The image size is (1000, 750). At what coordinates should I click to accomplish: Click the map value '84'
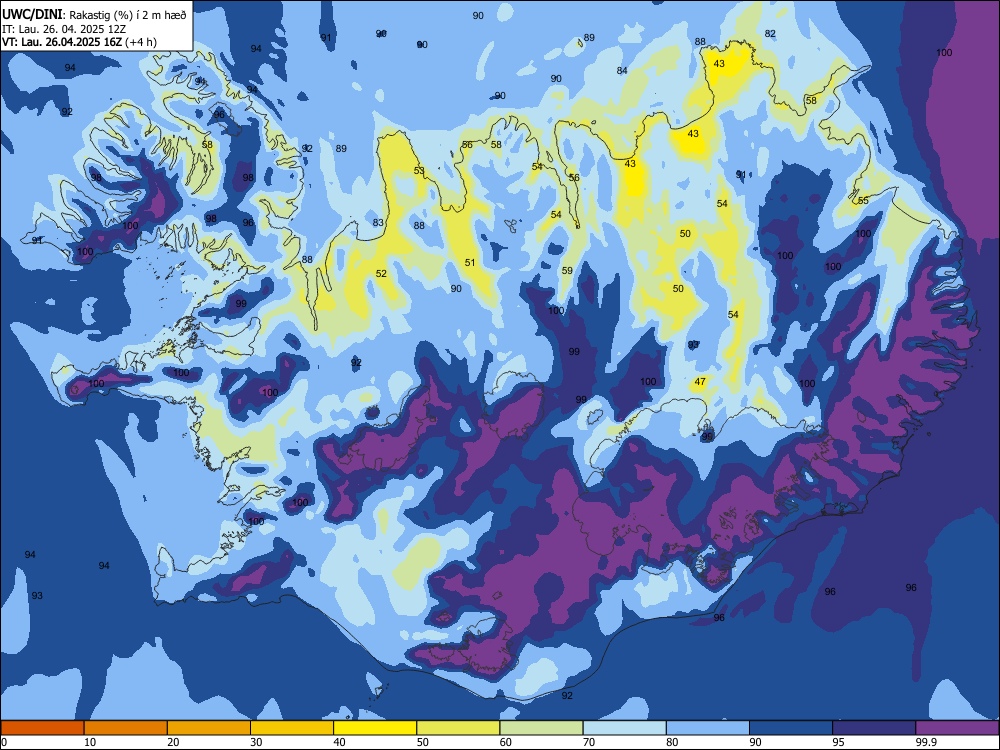(x=622, y=71)
